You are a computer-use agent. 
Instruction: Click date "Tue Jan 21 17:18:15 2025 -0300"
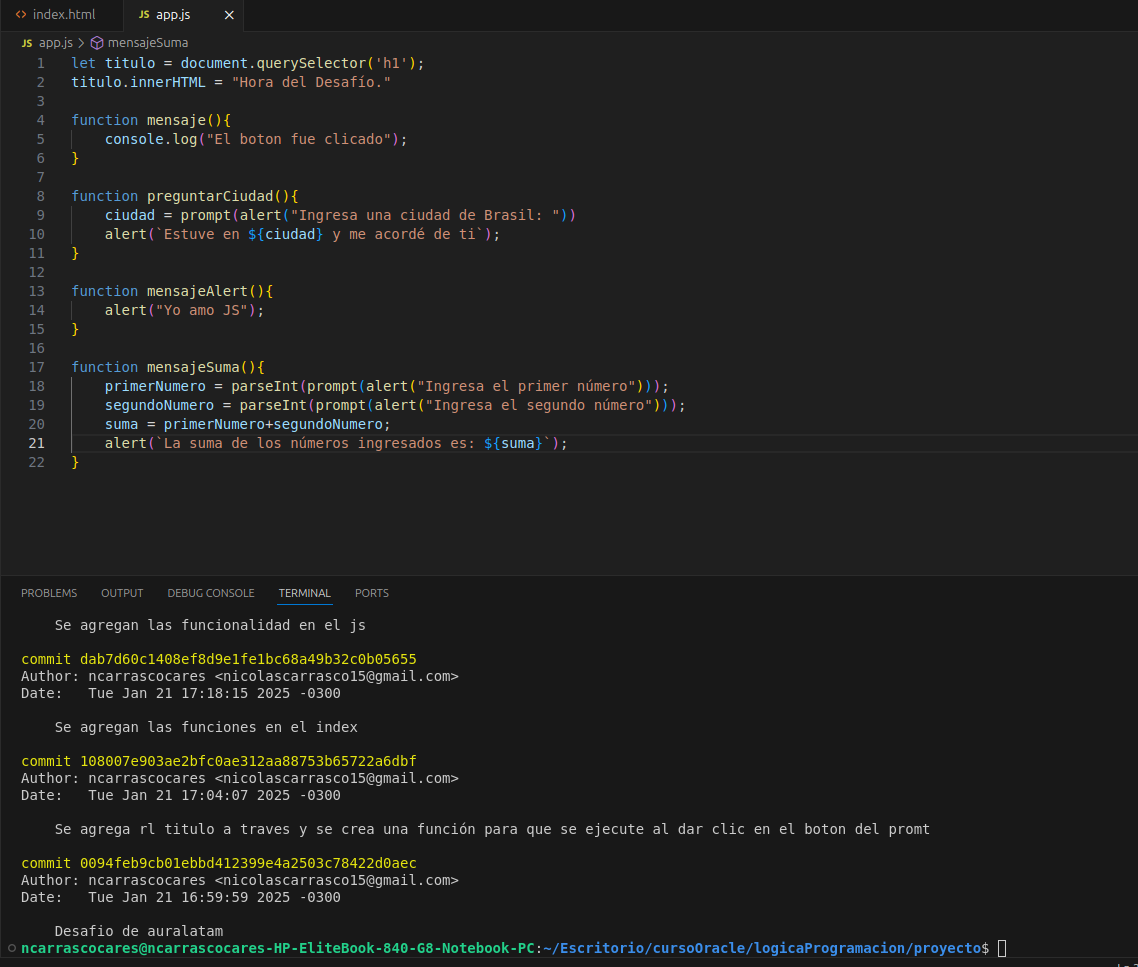point(214,693)
